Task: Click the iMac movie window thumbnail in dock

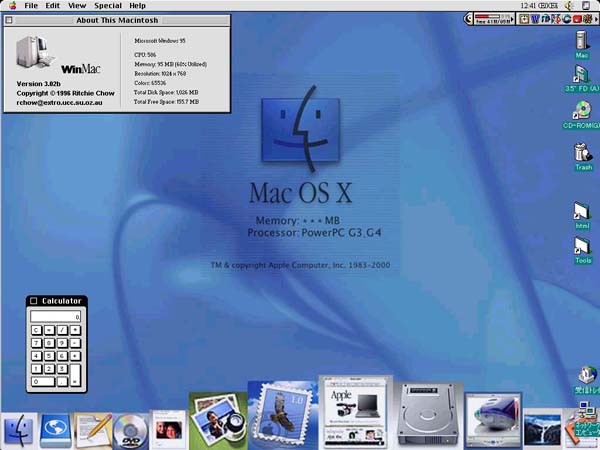Action: click(493, 420)
